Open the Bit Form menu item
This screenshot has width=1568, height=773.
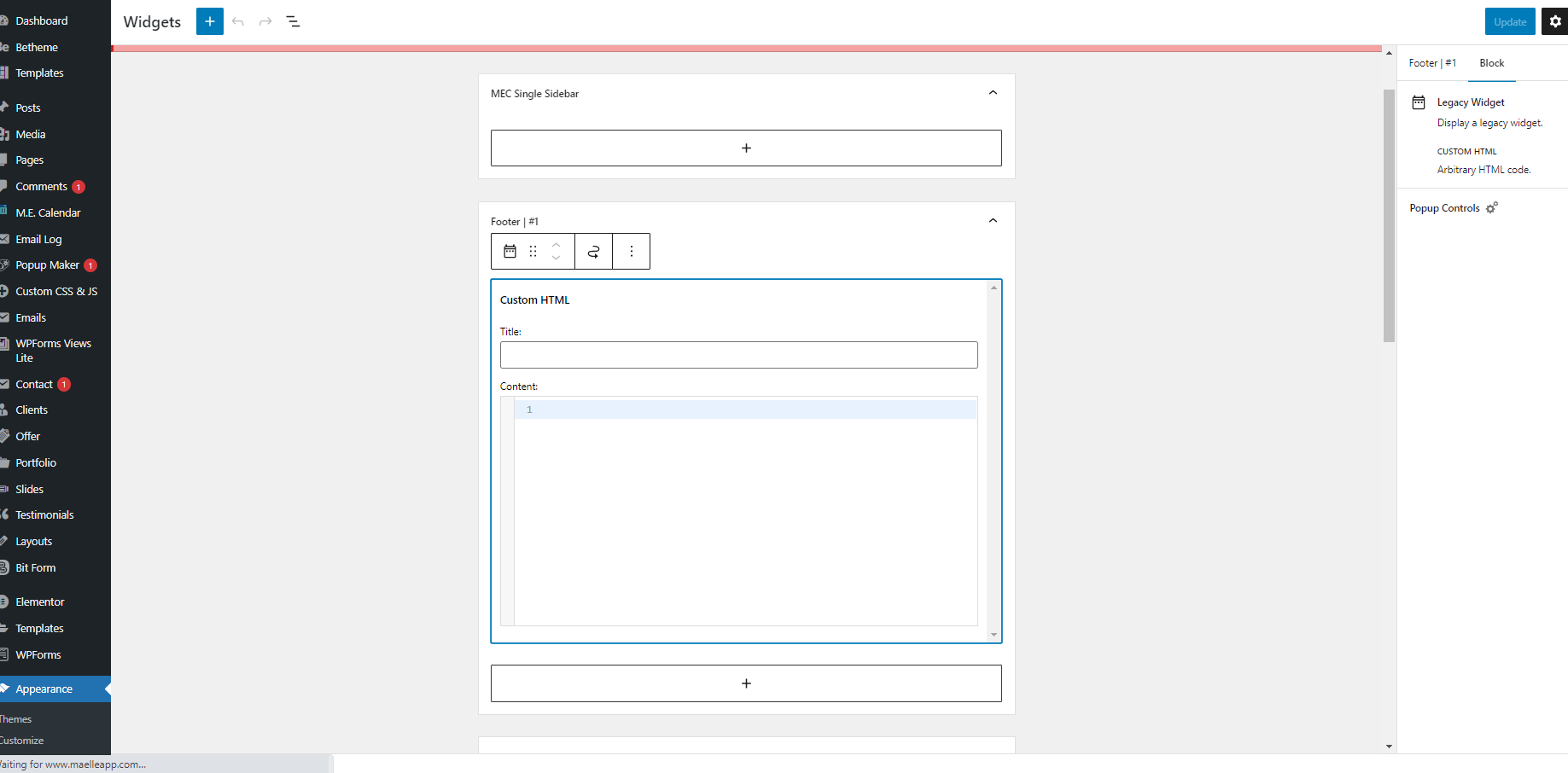click(x=36, y=567)
